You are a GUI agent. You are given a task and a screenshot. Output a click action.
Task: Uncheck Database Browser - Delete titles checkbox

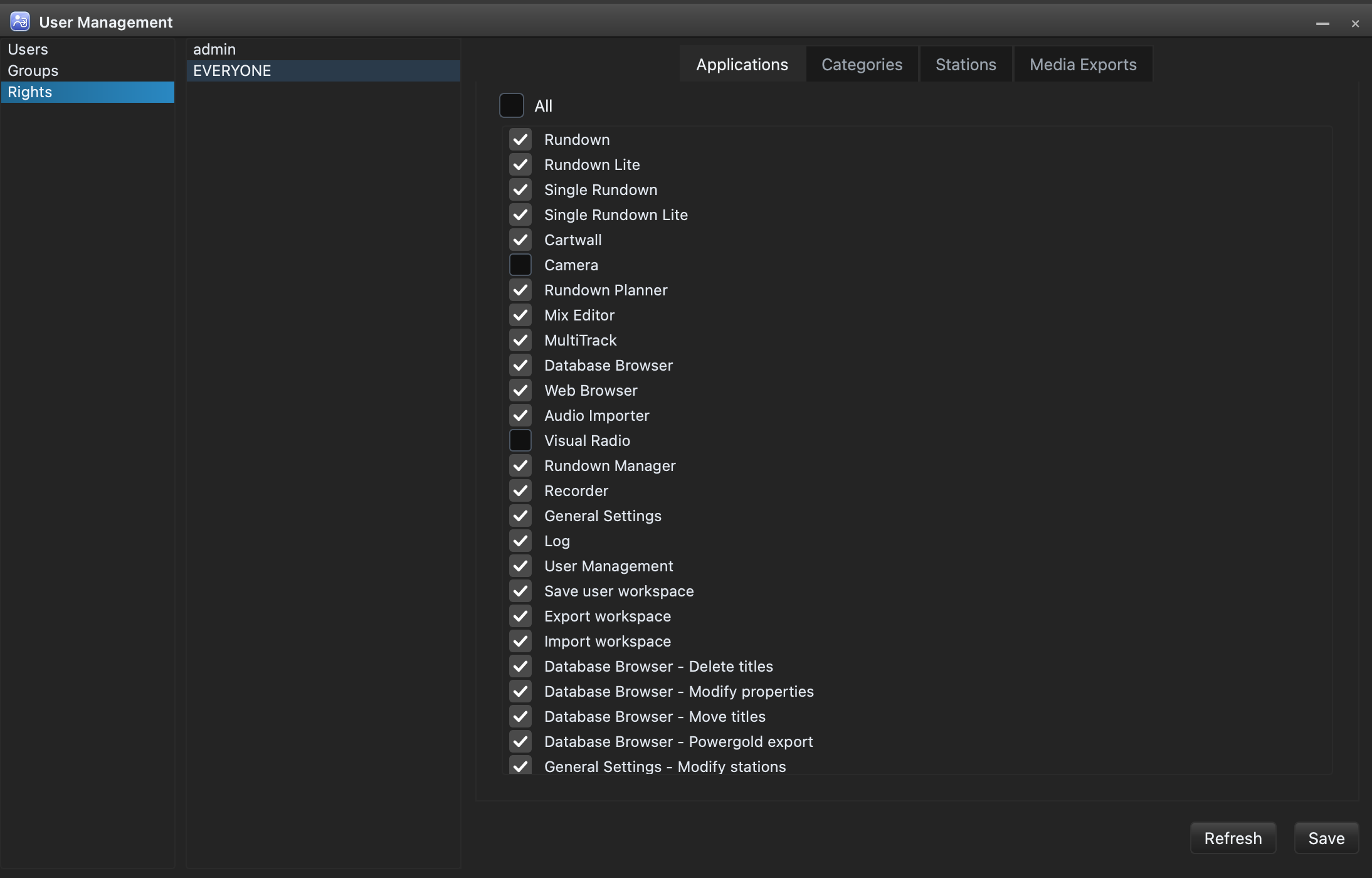[520, 667]
